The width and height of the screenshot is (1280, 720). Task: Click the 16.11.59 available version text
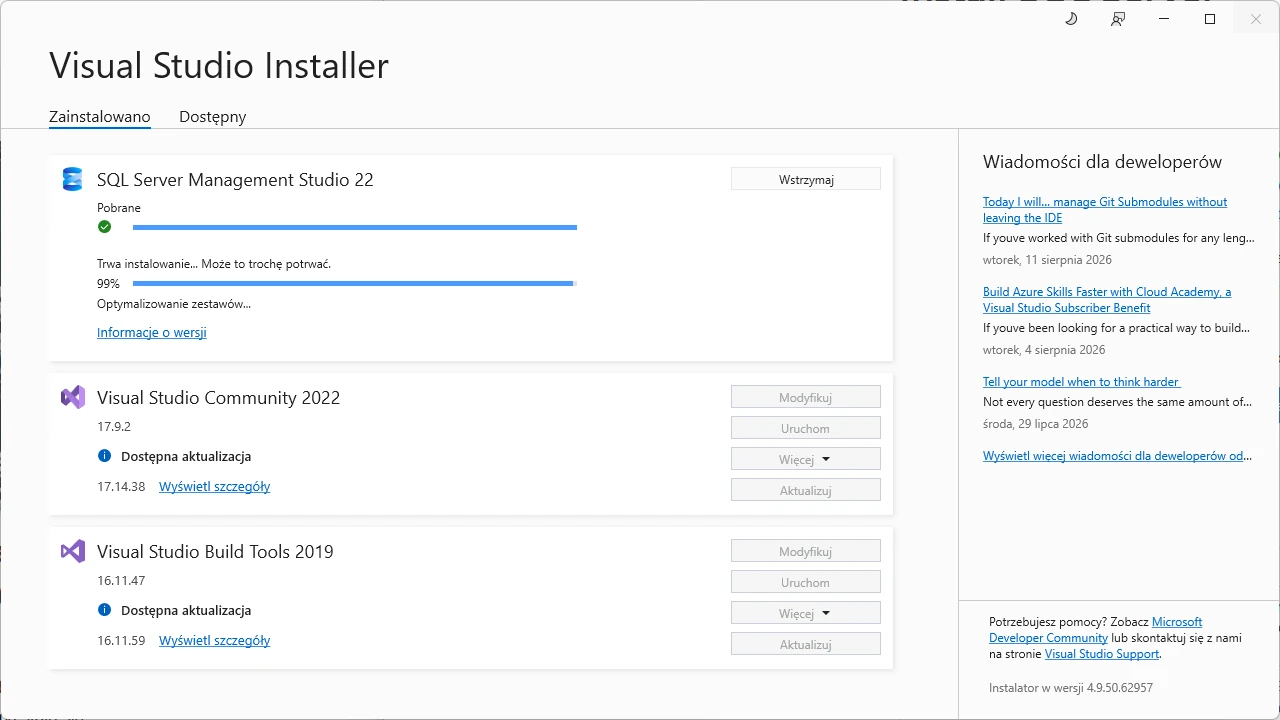[121, 640]
